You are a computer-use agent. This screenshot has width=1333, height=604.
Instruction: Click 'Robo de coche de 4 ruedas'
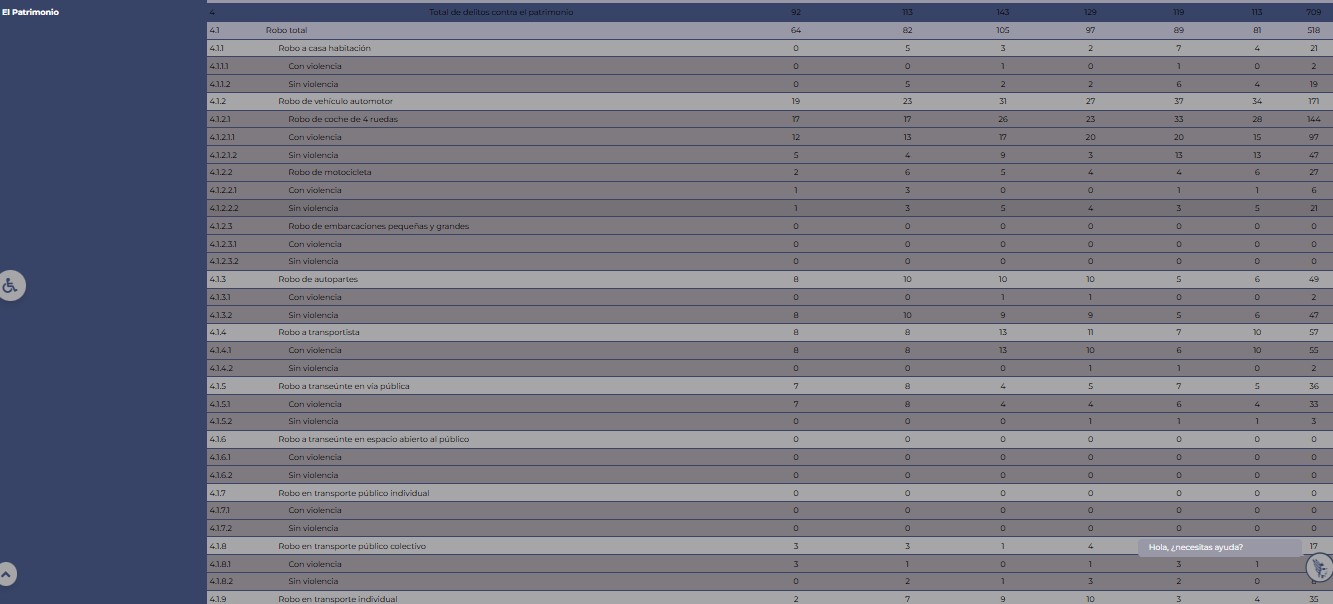(343, 119)
